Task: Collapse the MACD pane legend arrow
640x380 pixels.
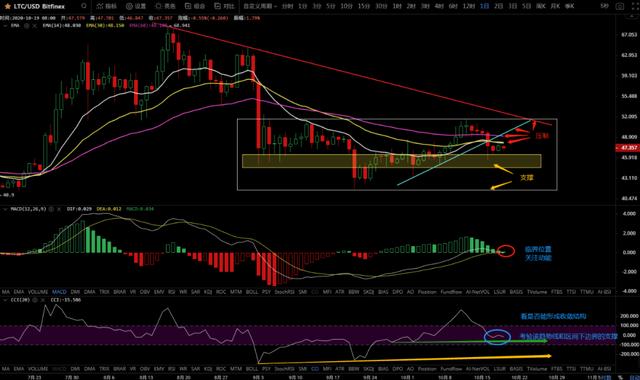Action: point(5,209)
